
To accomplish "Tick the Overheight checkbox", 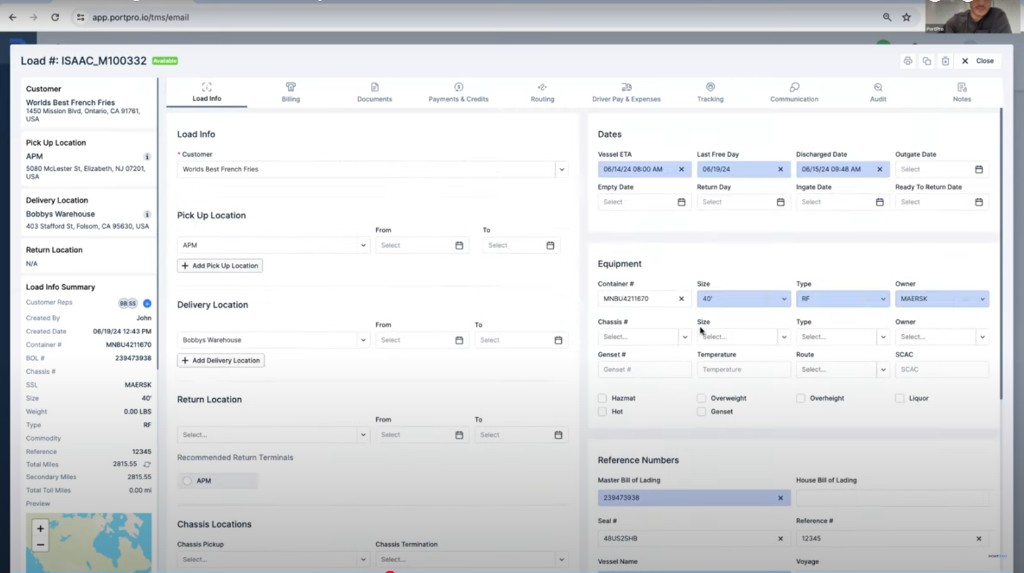I will (801, 398).
